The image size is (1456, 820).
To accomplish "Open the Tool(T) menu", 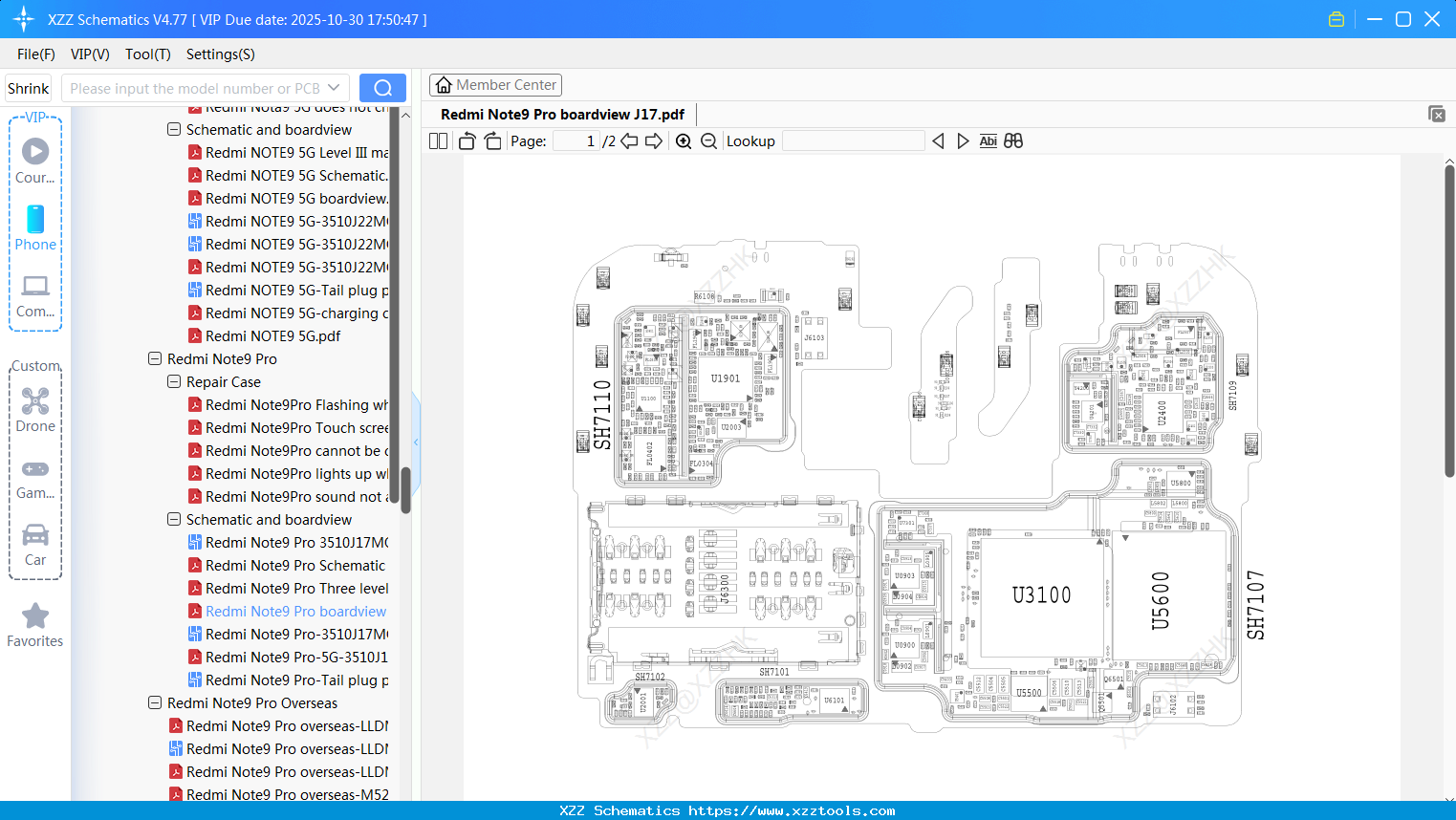I will point(148,54).
